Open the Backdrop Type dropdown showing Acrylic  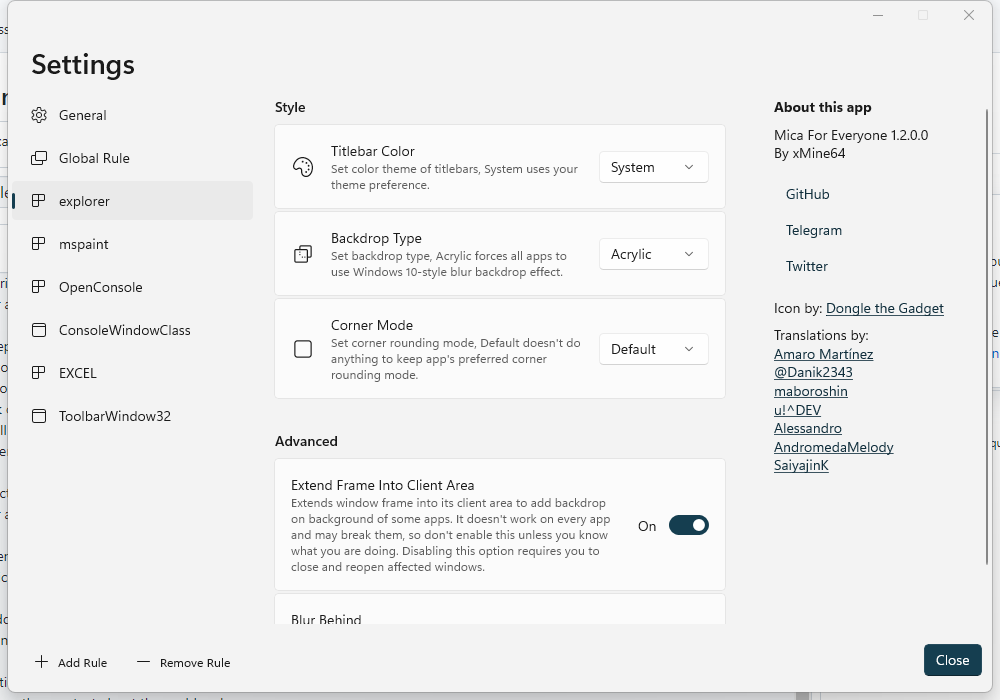click(x=653, y=254)
